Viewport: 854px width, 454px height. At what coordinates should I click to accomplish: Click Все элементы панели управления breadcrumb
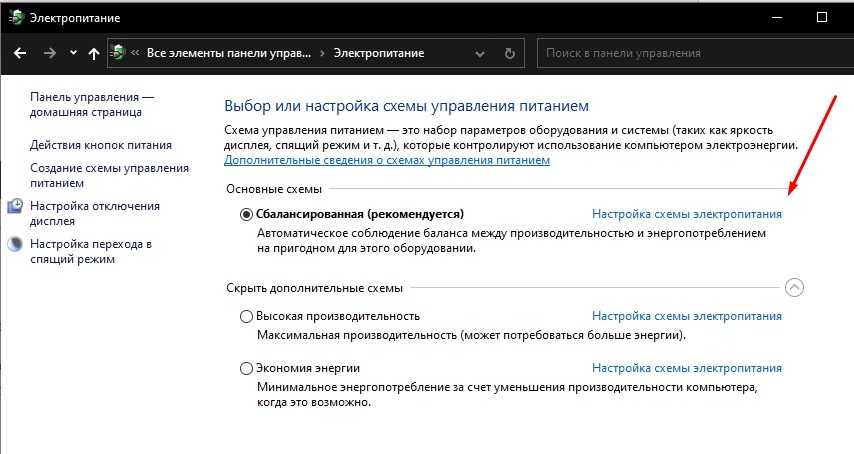(229, 53)
